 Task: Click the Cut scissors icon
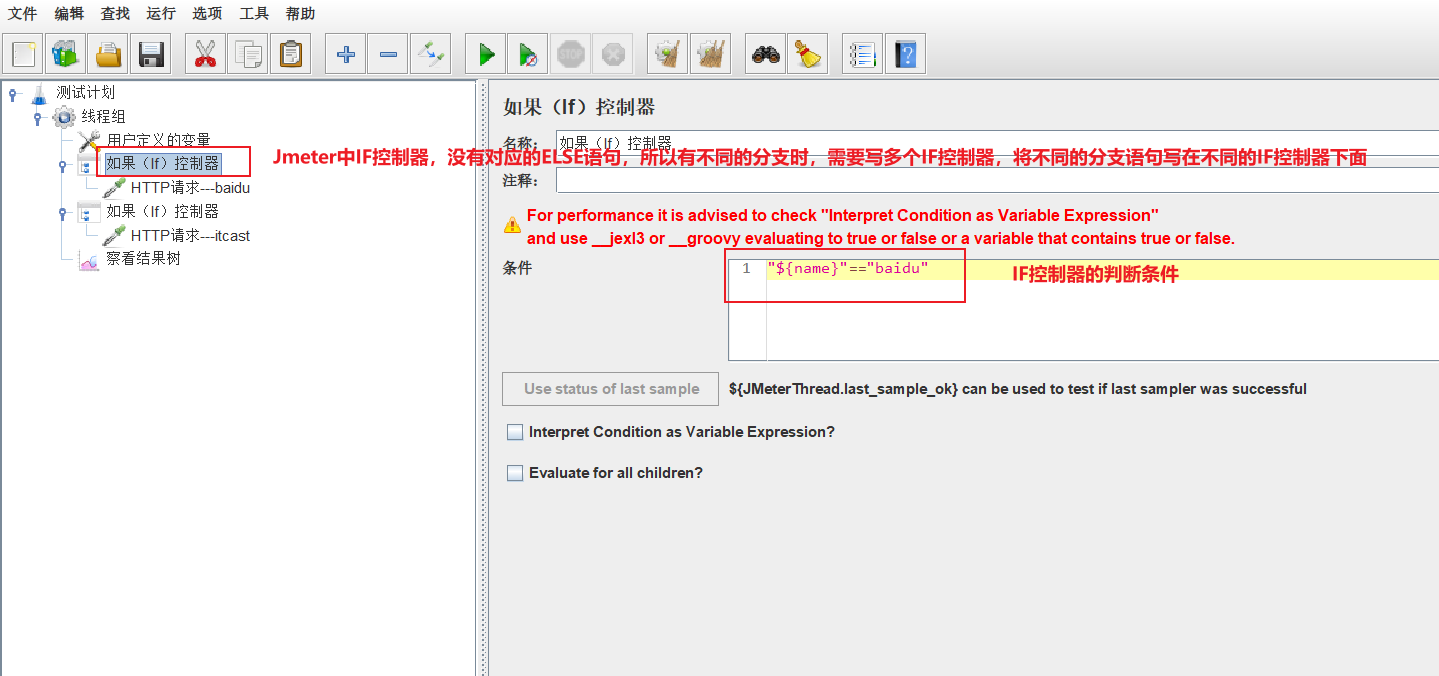click(x=205, y=54)
